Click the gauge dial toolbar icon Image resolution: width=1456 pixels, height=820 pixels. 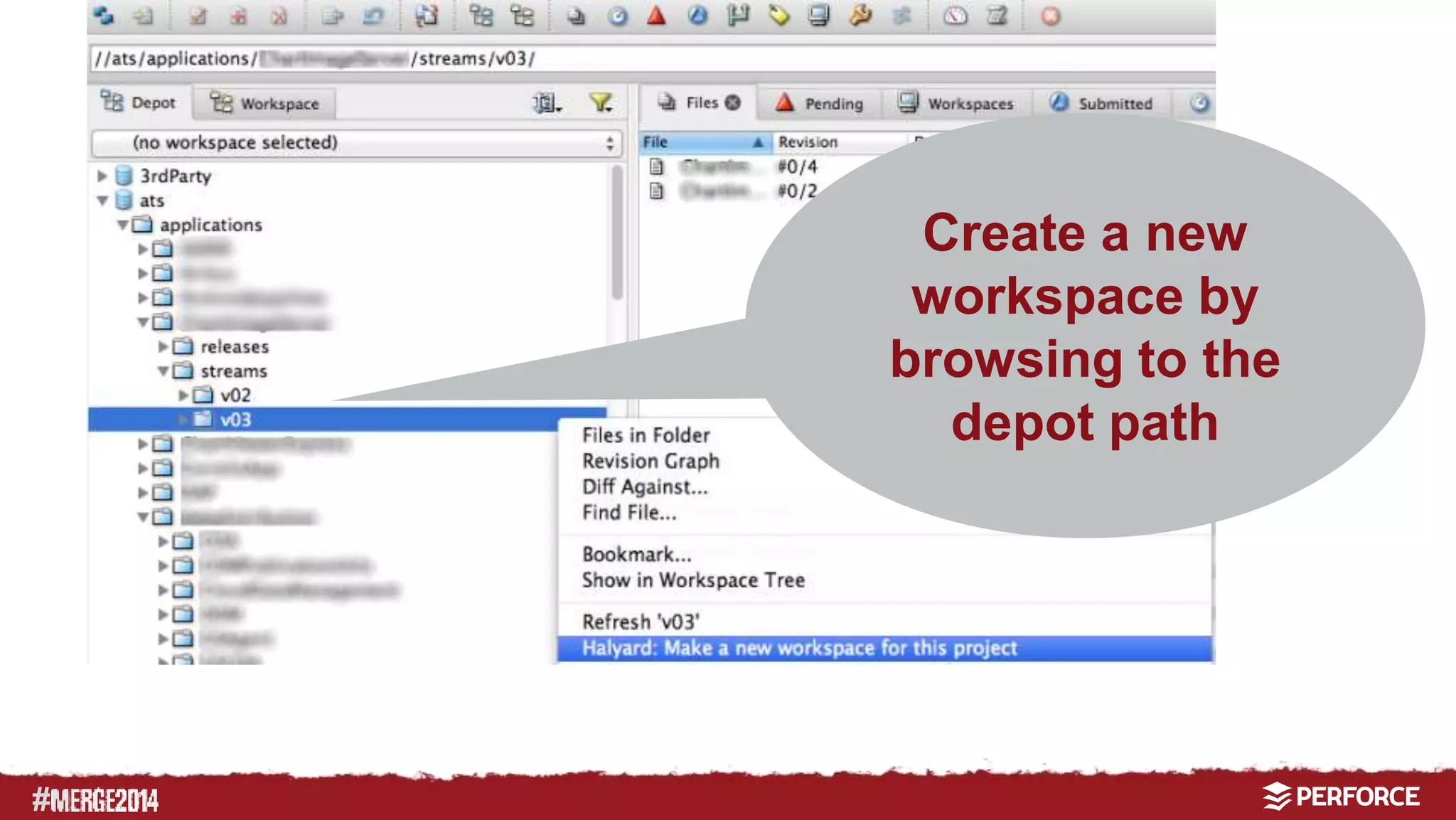coord(955,15)
